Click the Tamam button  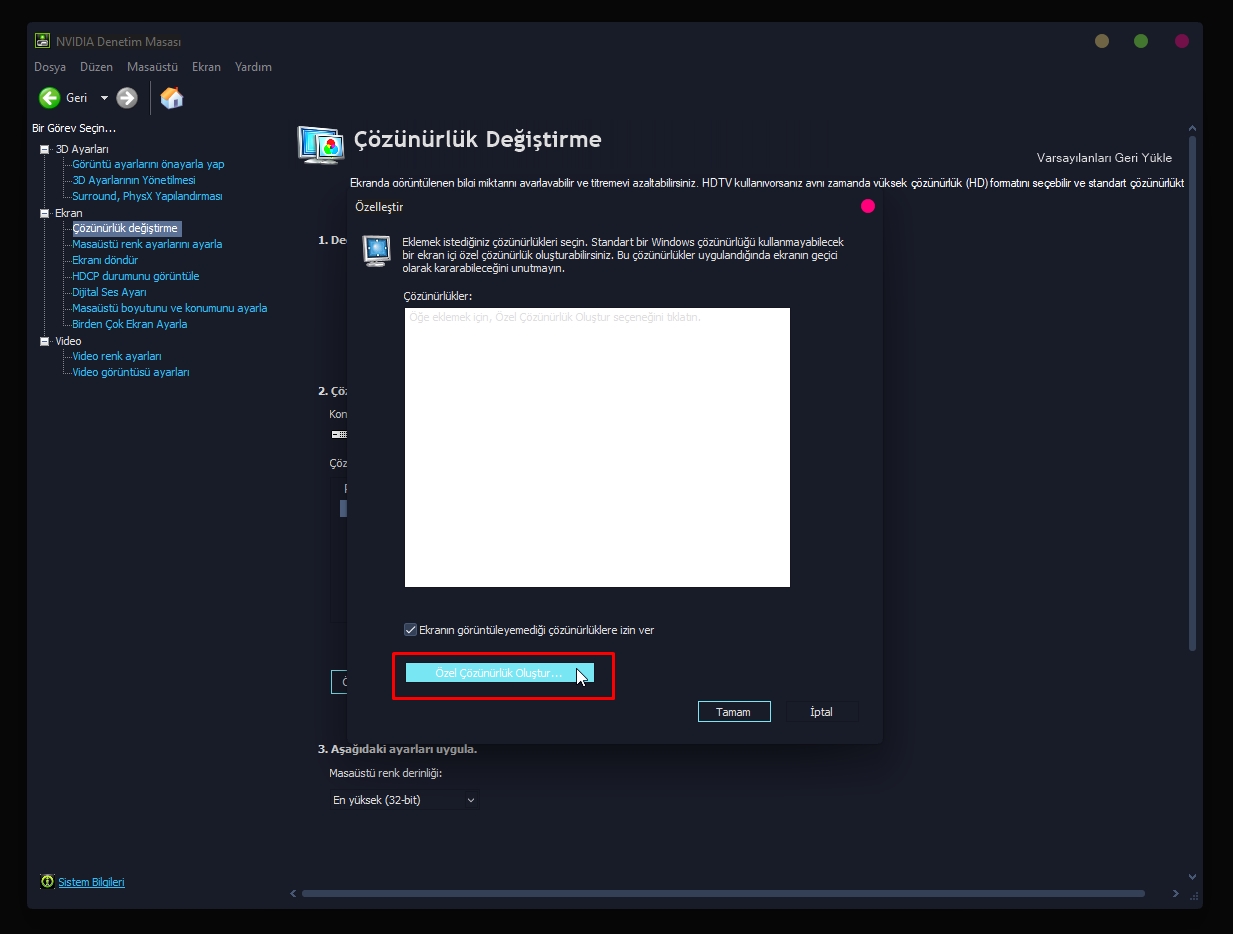pyautogui.click(x=733, y=712)
